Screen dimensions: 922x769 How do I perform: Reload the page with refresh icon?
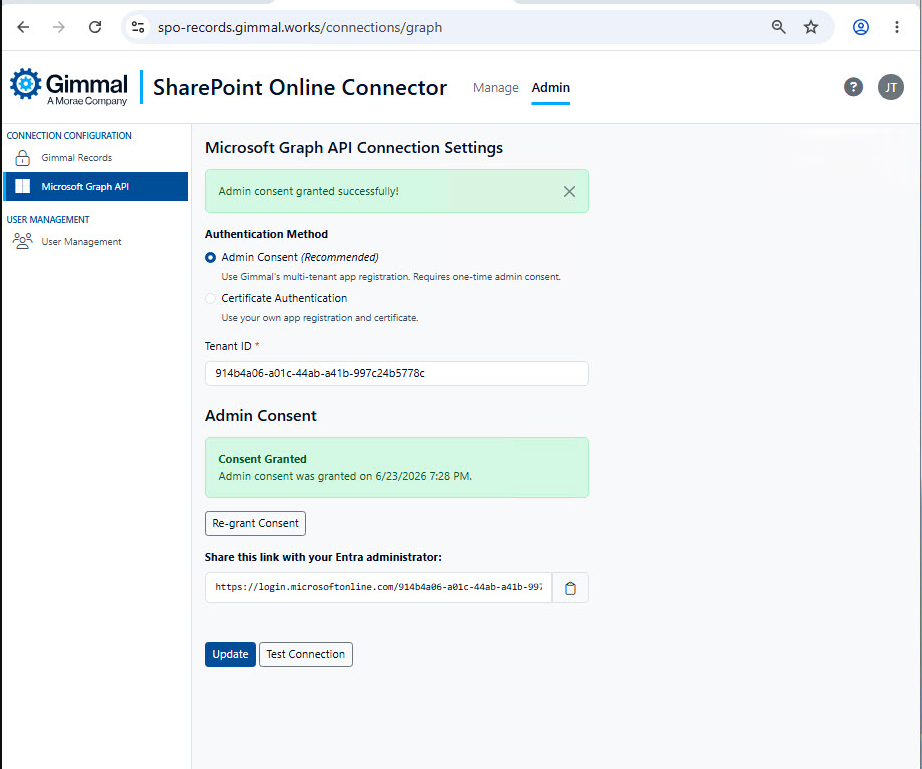[95, 27]
